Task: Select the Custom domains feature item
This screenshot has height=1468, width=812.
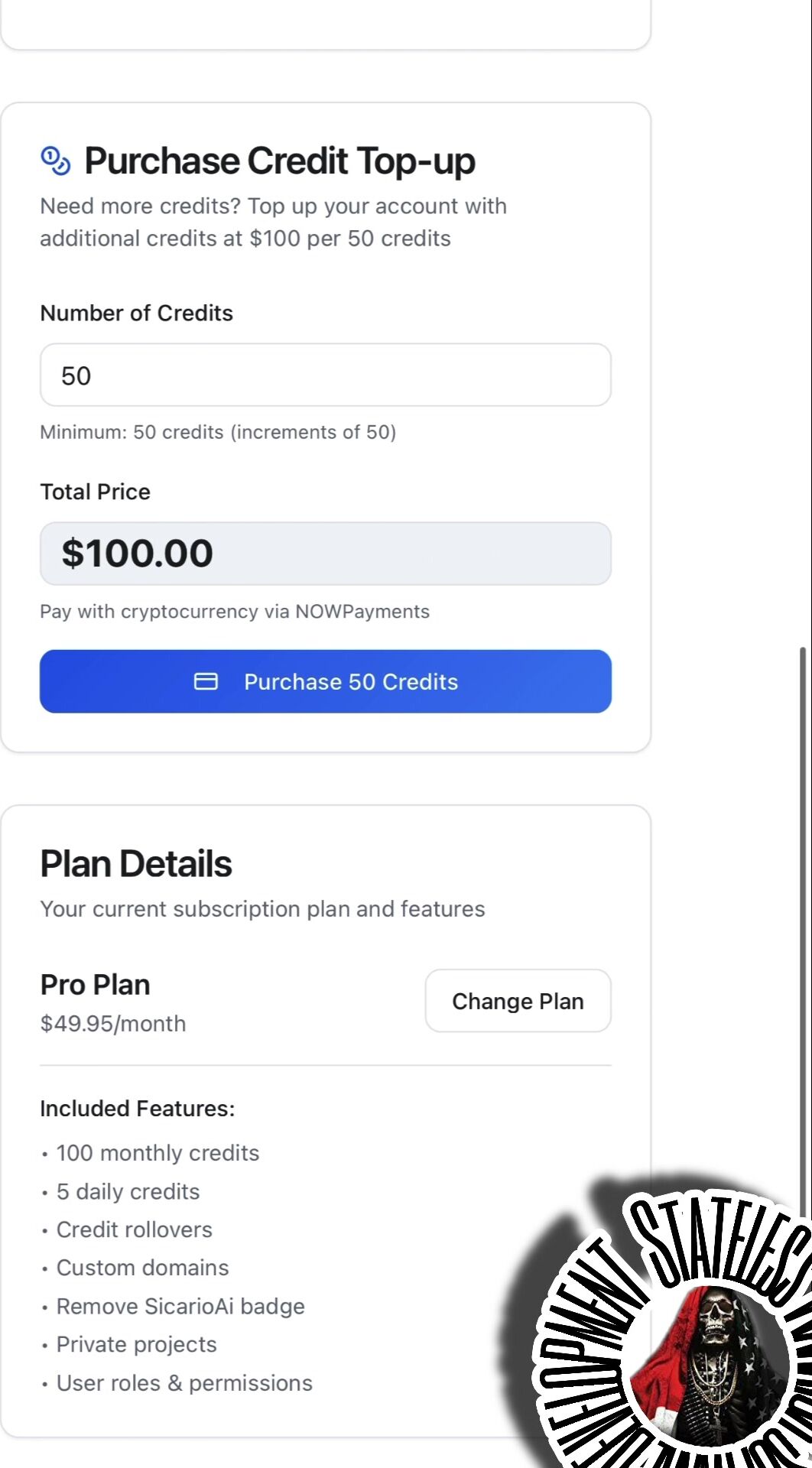Action: click(142, 1268)
